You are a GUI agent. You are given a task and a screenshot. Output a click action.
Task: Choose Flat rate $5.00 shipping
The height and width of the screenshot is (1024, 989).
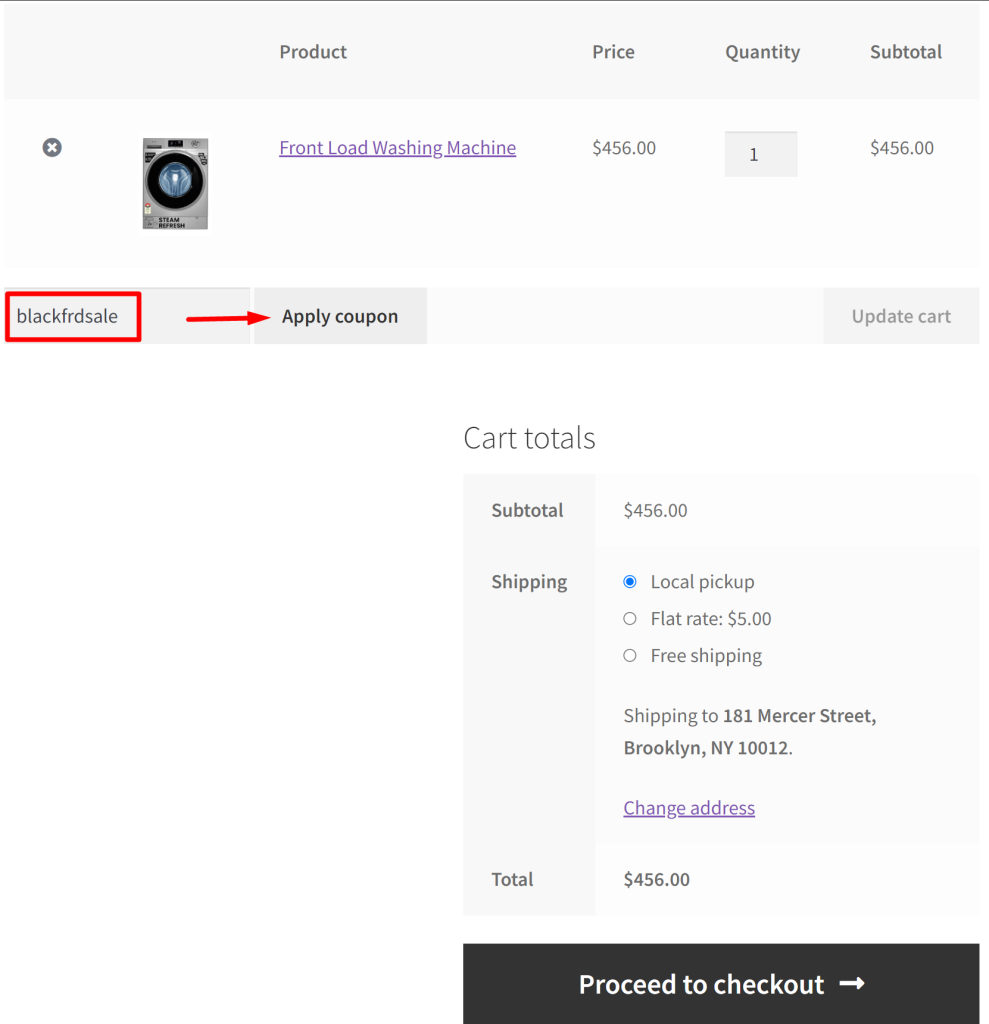pyautogui.click(x=630, y=618)
